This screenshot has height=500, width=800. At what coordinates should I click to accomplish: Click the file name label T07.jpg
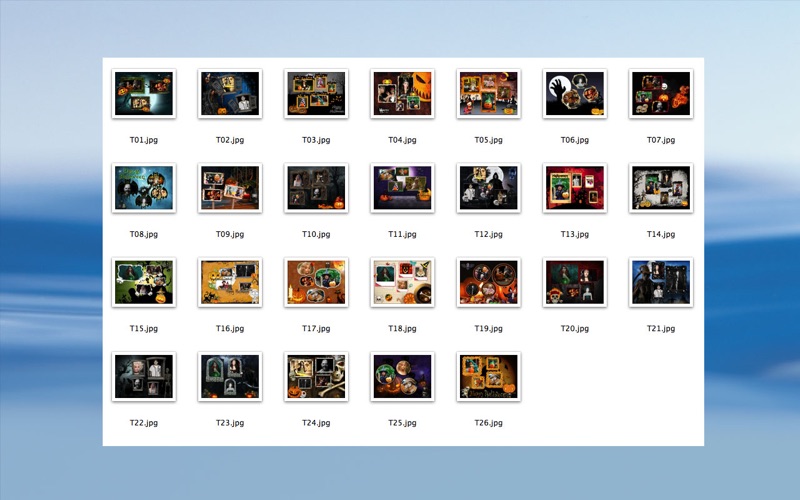(661, 140)
